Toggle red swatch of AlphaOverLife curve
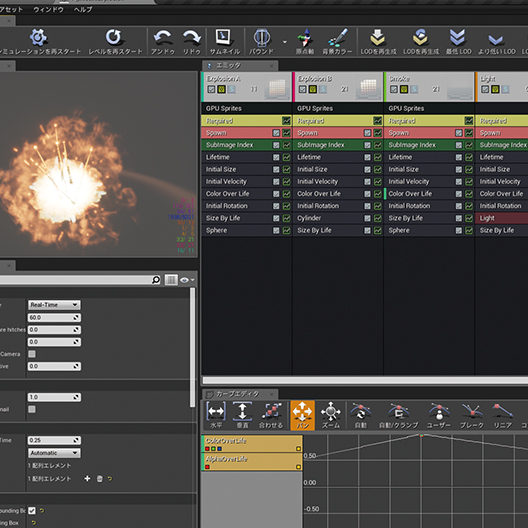This screenshot has width=528, height=528. click(207, 467)
